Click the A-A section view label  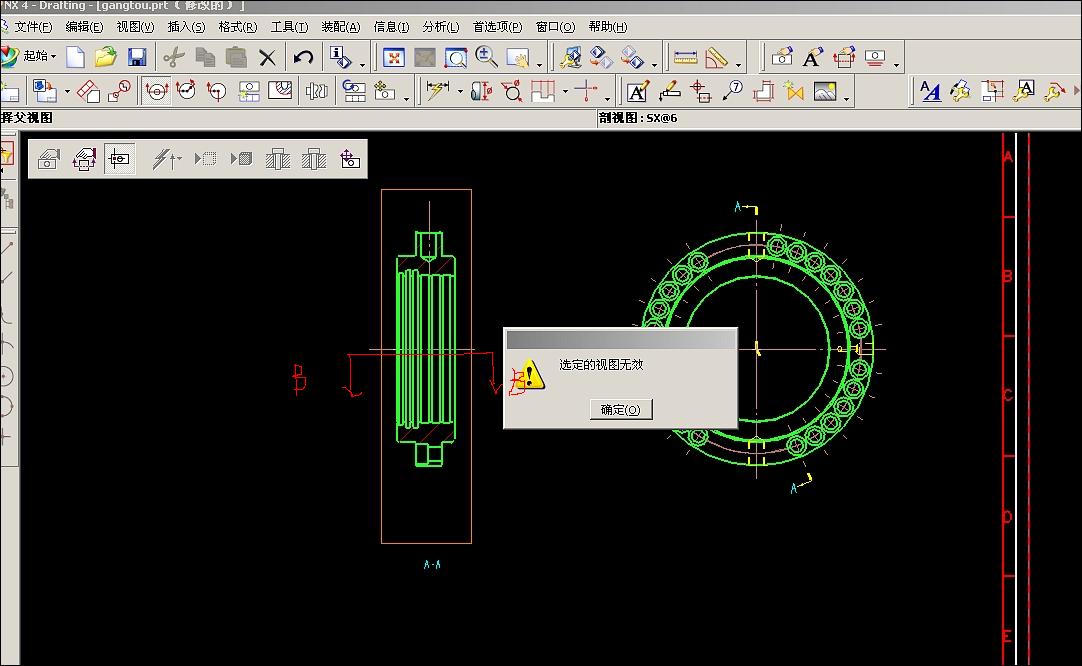point(432,565)
